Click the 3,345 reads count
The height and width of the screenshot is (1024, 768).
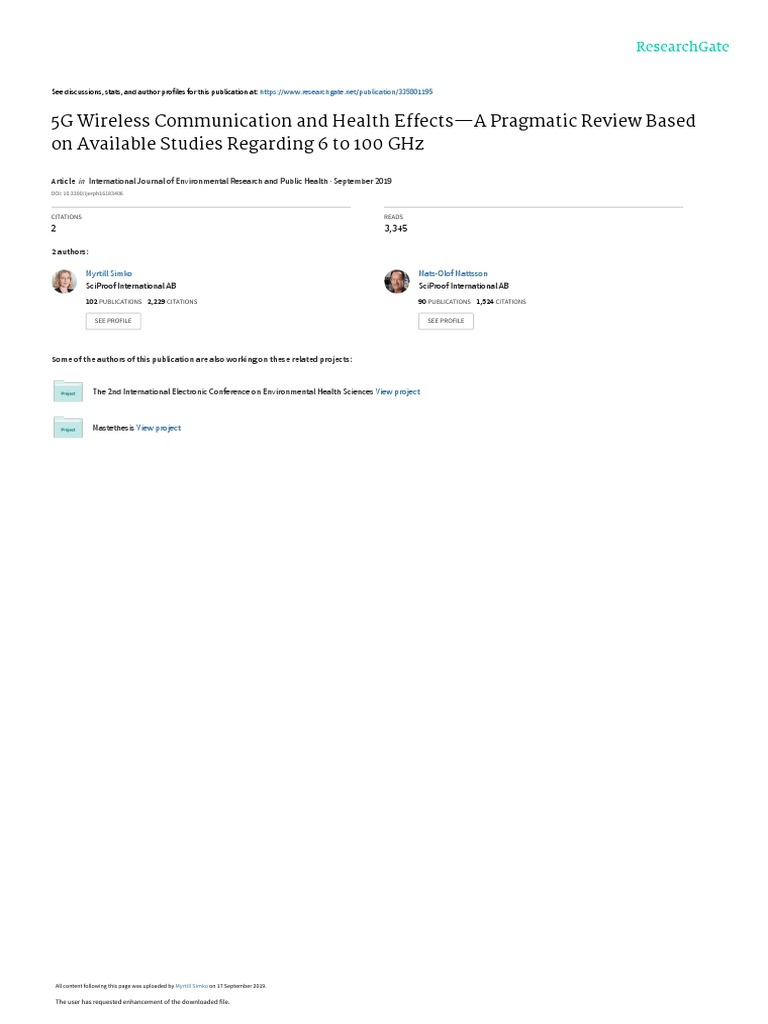(396, 228)
